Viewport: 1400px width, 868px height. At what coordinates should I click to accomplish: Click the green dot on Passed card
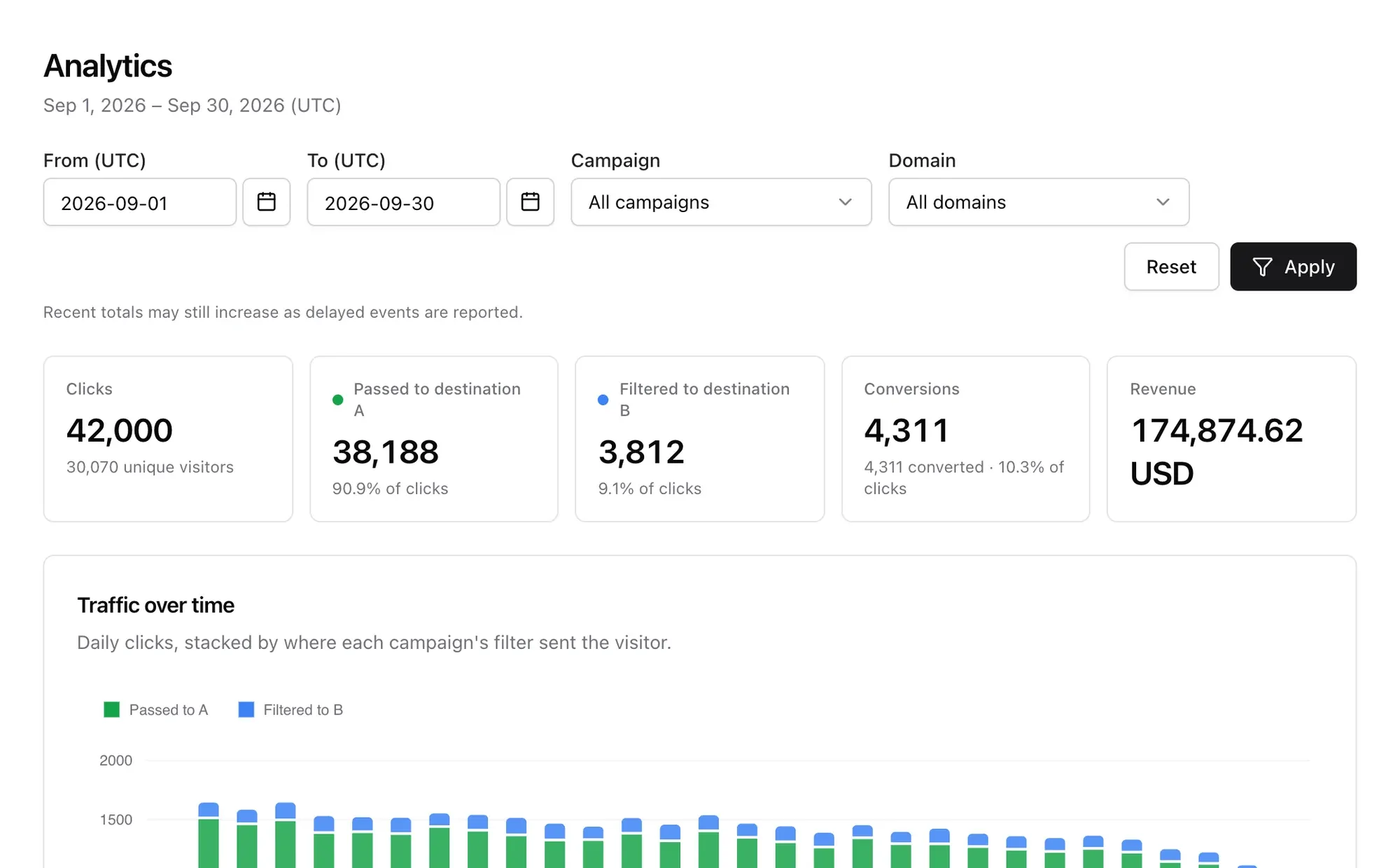[337, 400]
